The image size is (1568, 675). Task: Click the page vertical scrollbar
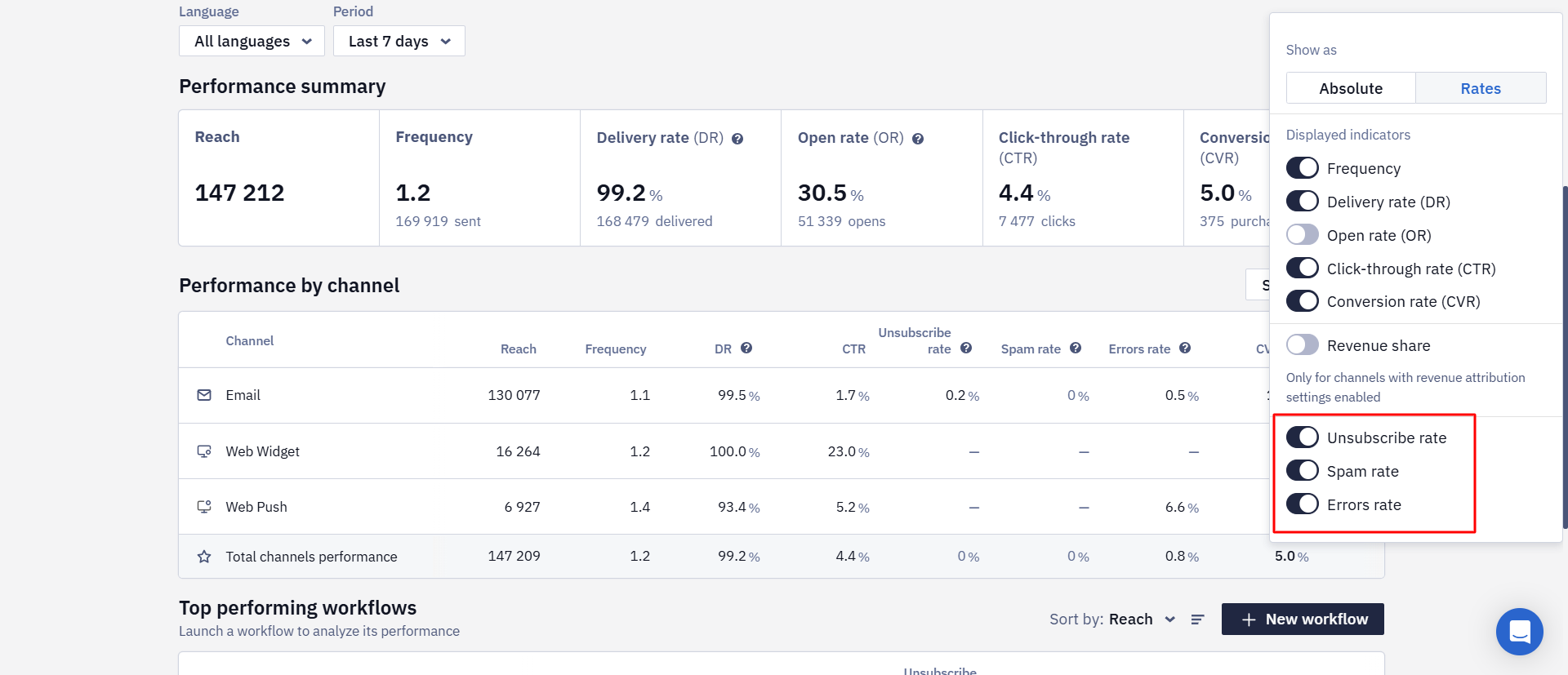(1565, 357)
